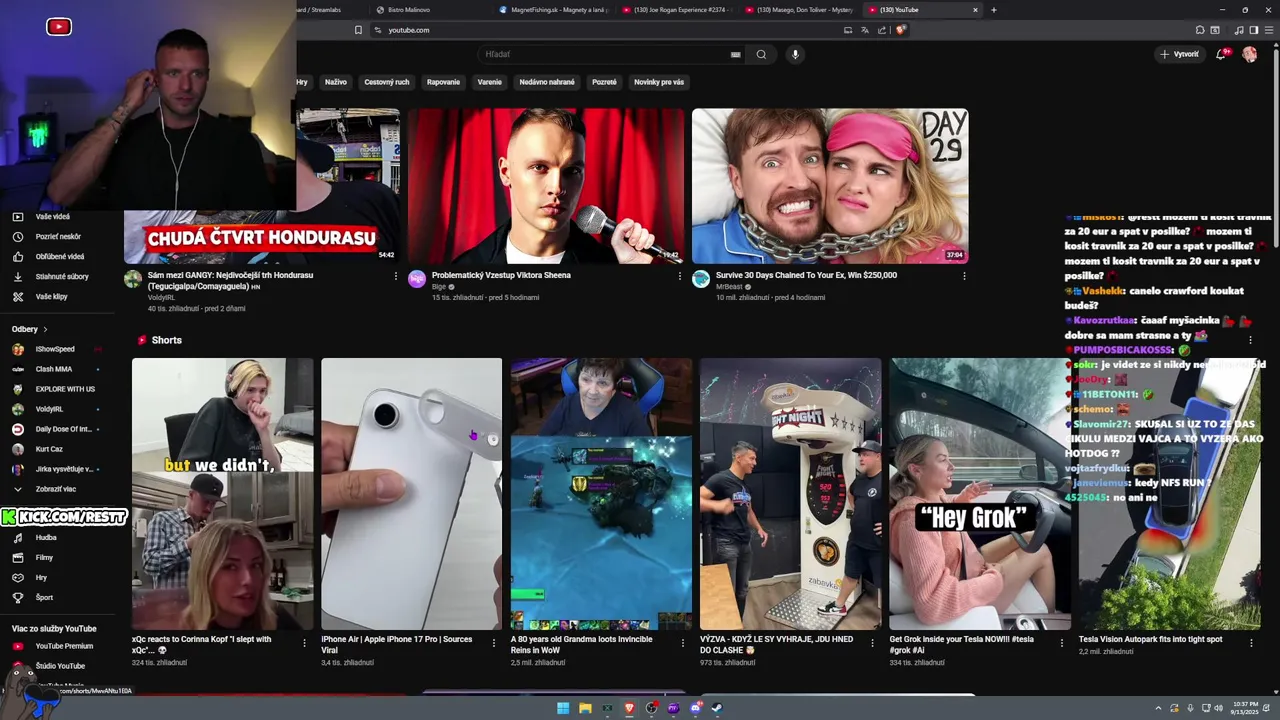Click the search magnifier button
1280x720 pixels.
tap(761, 54)
